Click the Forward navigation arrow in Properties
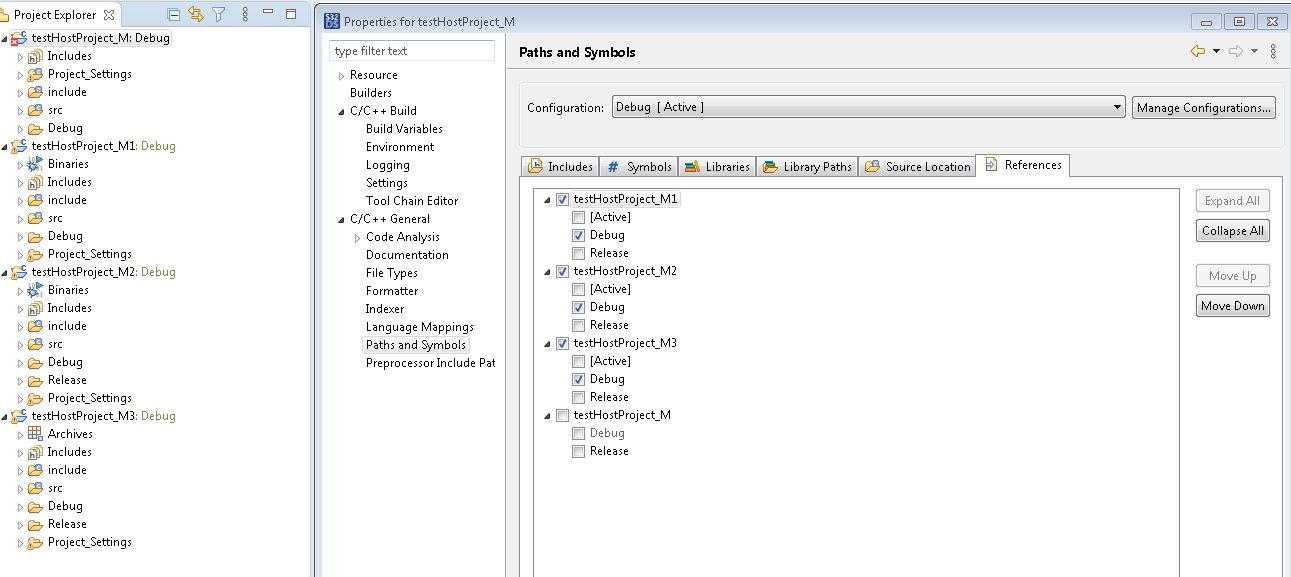Viewport: 1291px width, 577px height. coord(1236,52)
